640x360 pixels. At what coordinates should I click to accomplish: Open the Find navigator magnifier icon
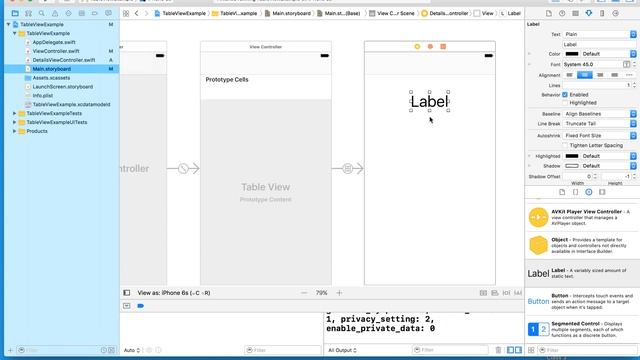pyautogui.click(x=42, y=13)
